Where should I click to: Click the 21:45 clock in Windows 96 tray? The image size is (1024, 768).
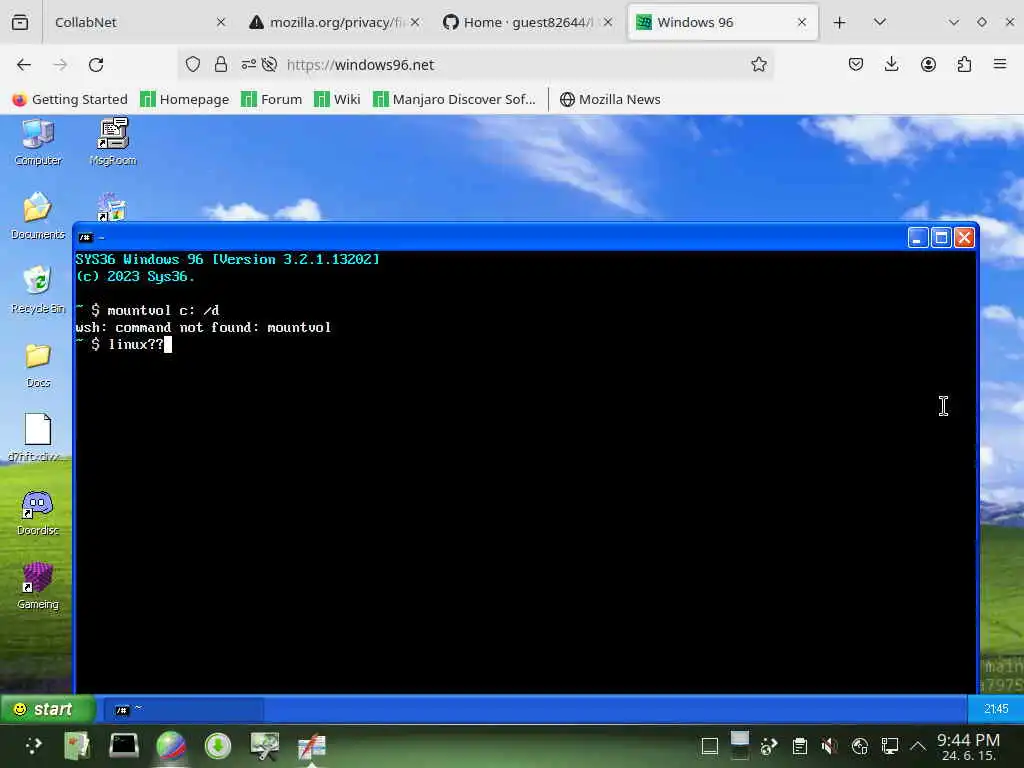tap(996, 709)
